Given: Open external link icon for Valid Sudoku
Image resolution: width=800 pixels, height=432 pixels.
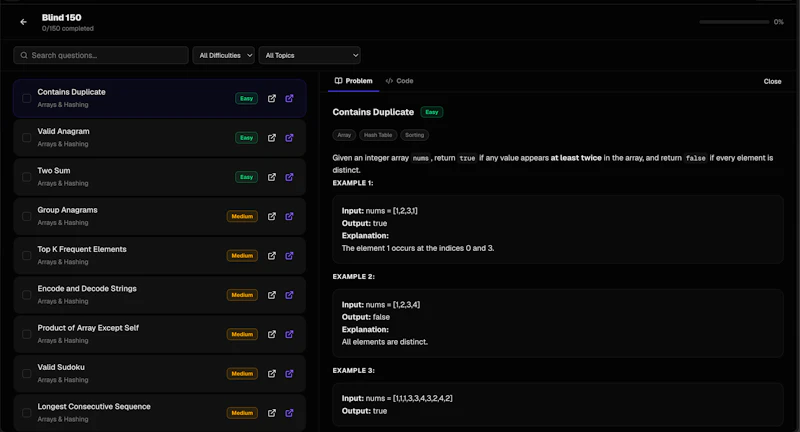Looking at the screenshot, I should click(x=272, y=373).
